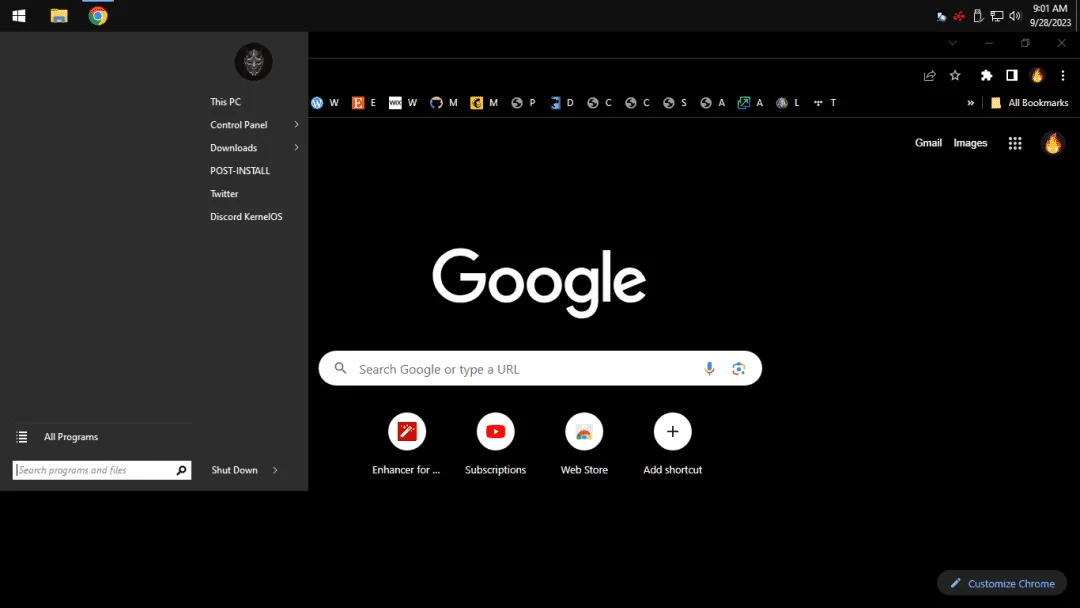Image resolution: width=1080 pixels, height=608 pixels.
Task: Open the tab search dropdown chevron
Action: click(x=953, y=43)
